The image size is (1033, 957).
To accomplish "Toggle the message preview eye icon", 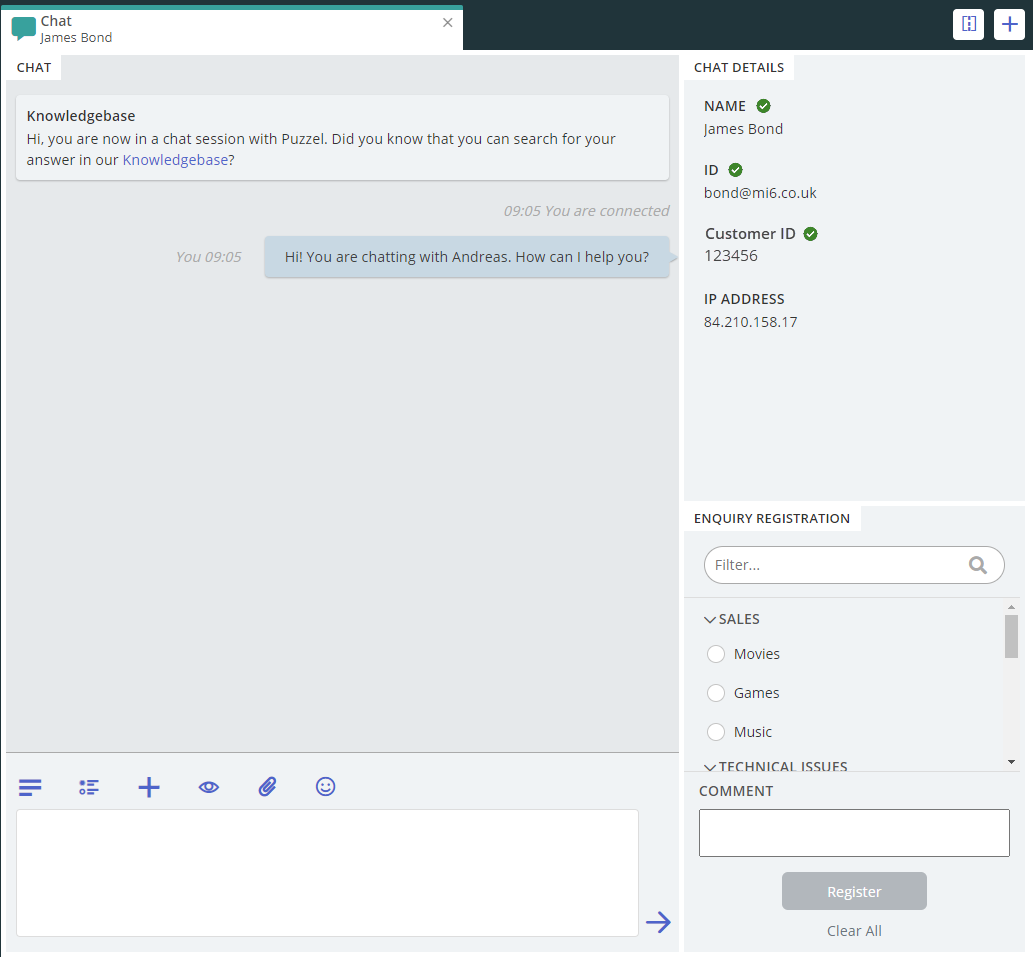I will pos(208,787).
